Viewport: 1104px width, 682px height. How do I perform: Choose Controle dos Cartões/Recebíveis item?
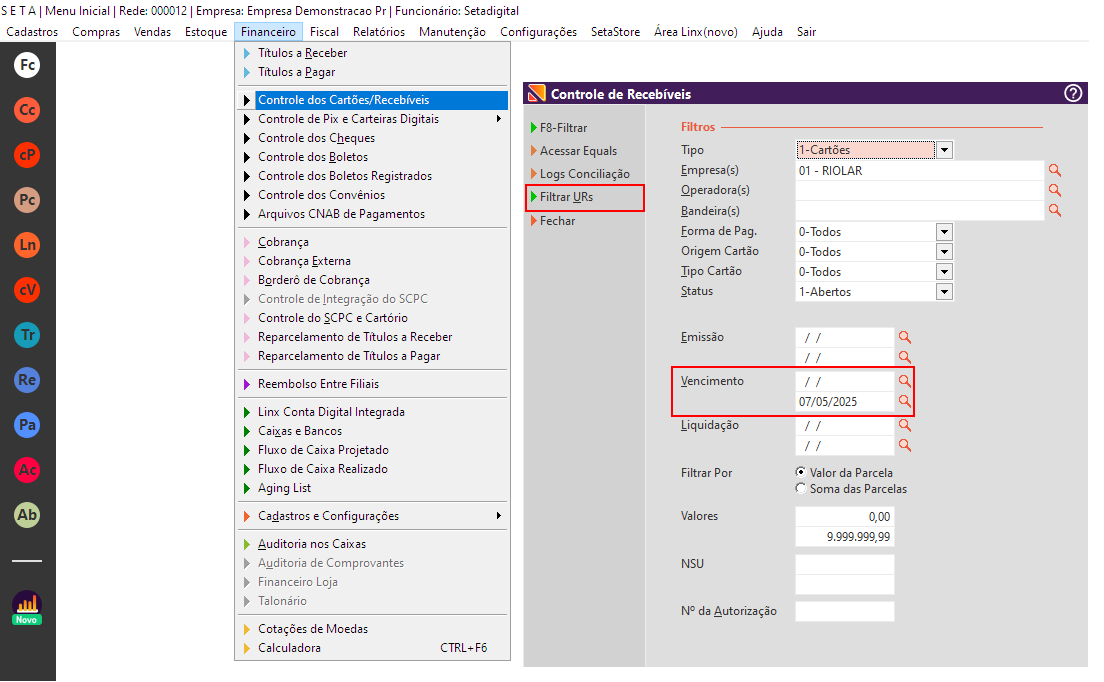pyautogui.click(x=373, y=100)
